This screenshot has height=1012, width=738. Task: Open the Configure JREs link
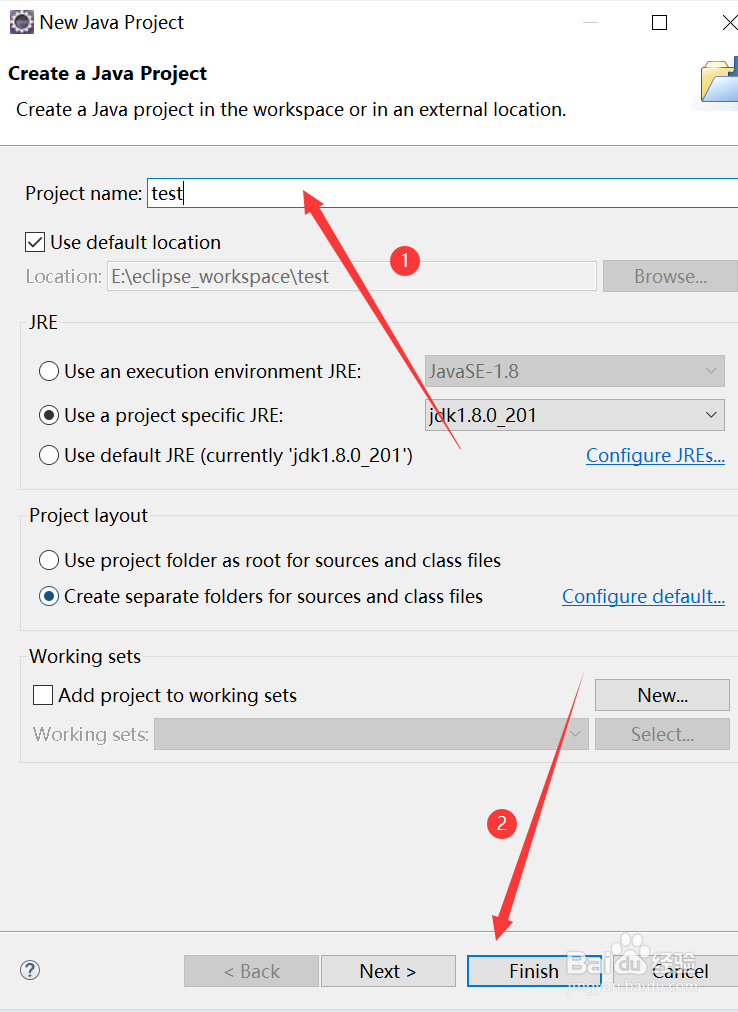(x=655, y=455)
